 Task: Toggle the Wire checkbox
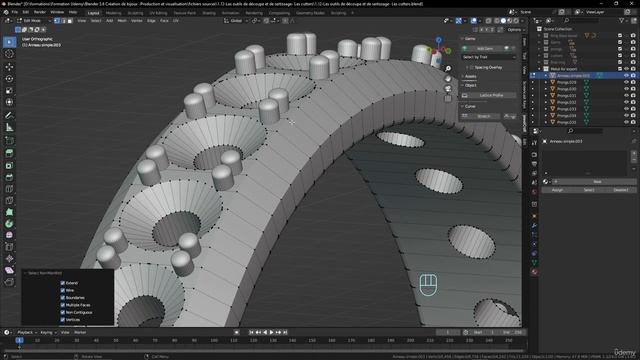tap(62, 290)
